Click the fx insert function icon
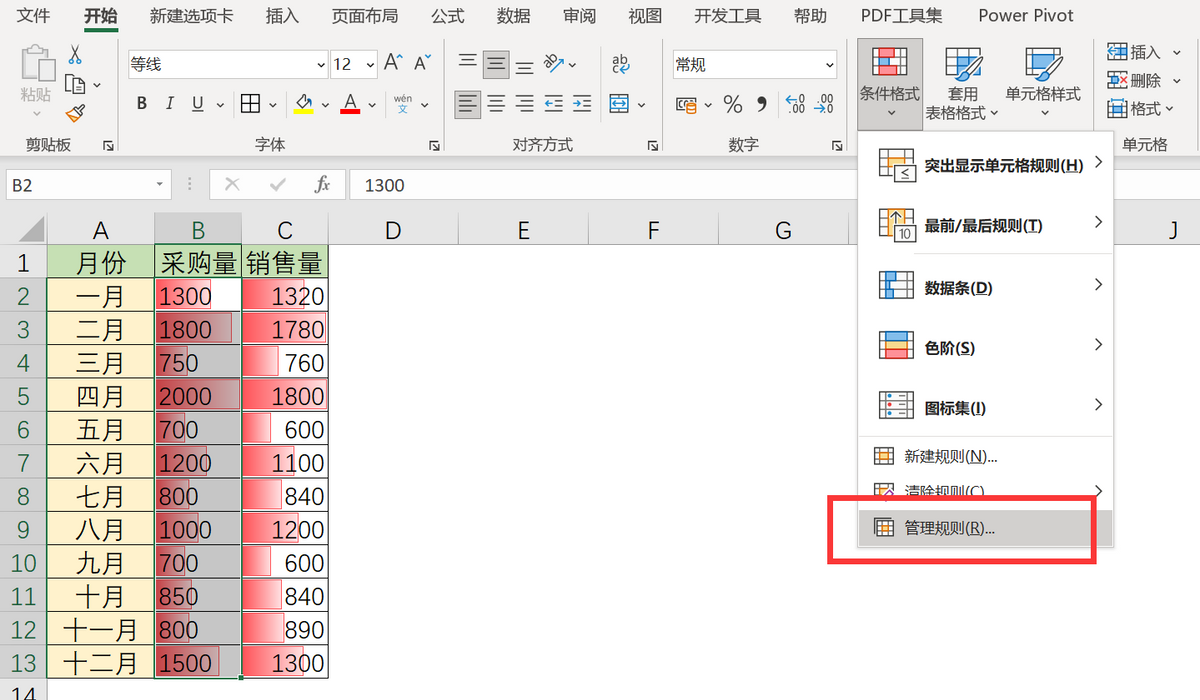This screenshot has width=1200, height=700. (x=323, y=185)
